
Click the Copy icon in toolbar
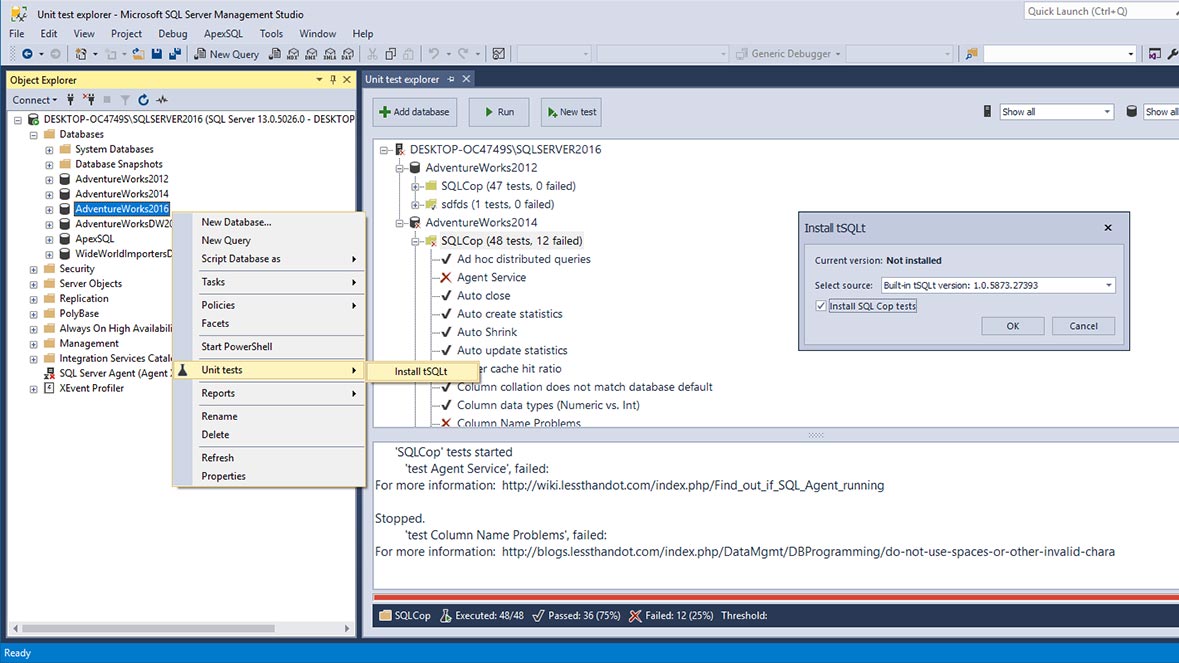pyautogui.click(x=390, y=54)
